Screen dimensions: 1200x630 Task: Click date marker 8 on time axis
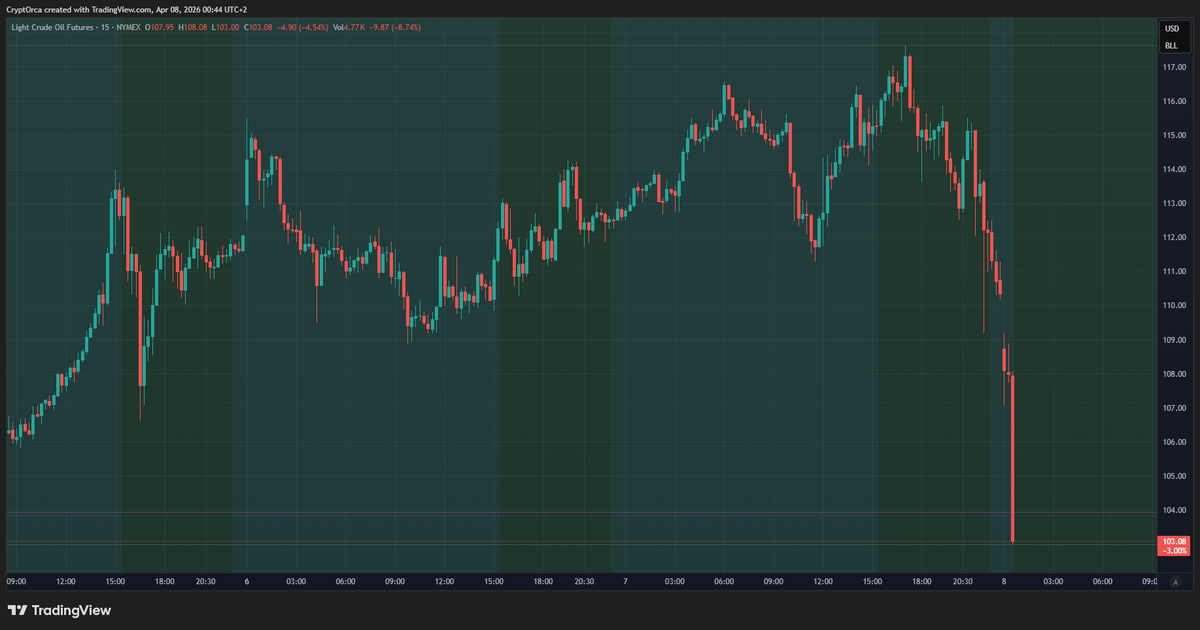tap(1003, 580)
